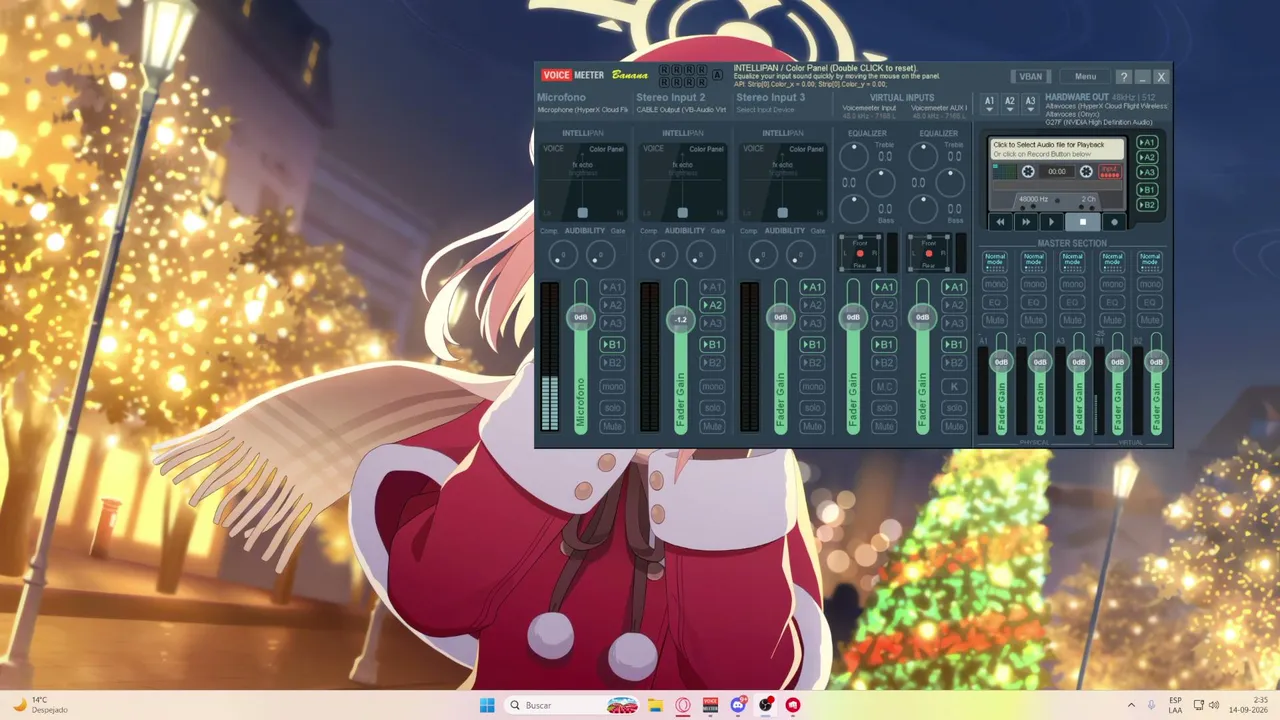Click the Microfono strip Comp knob
Image resolution: width=1280 pixels, height=720 pixels.
pyautogui.click(x=562, y=255)
